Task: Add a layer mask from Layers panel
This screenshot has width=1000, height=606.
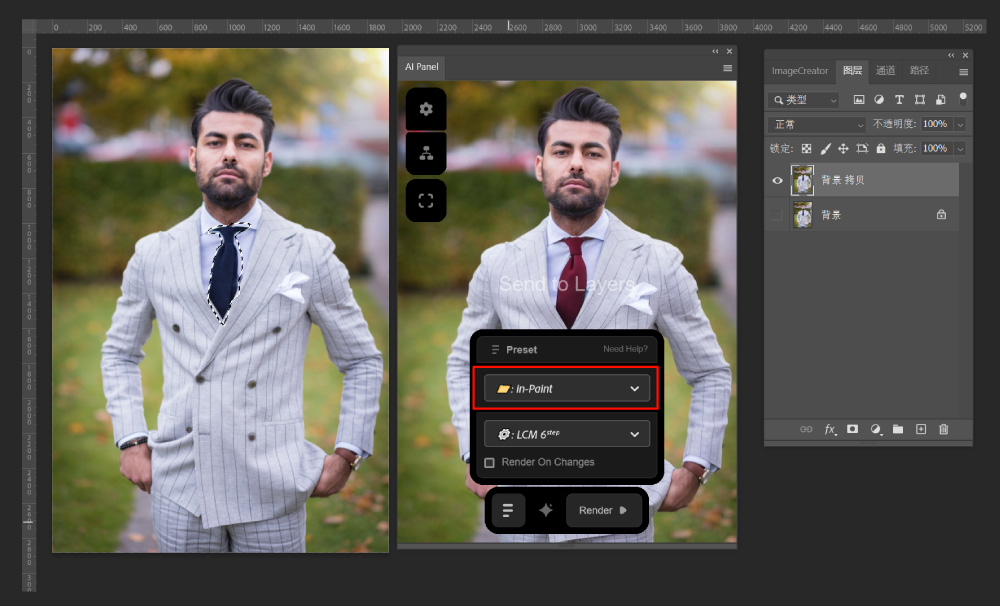Action: [x=852, y=429]
